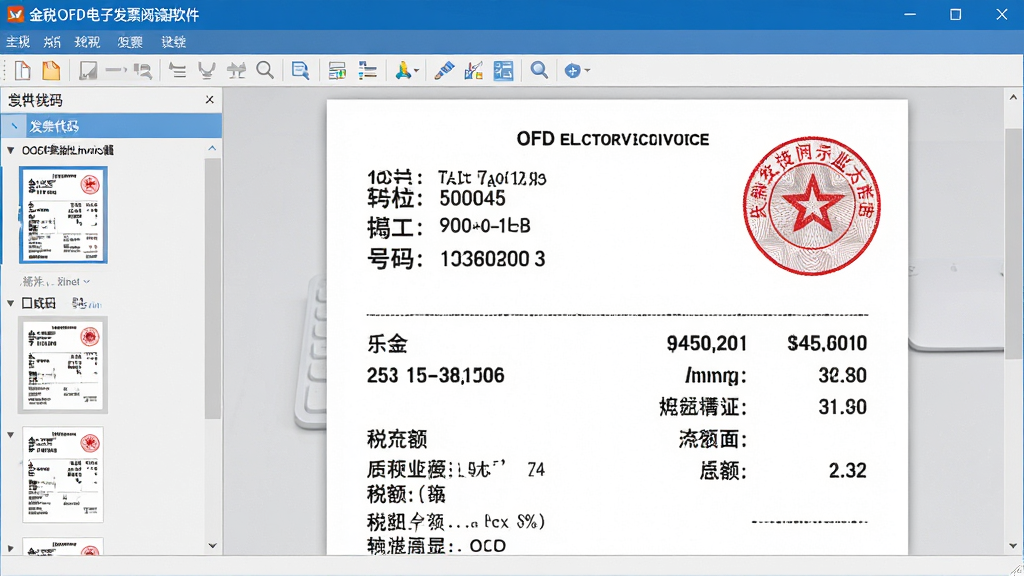This screenshot has height=576, width=1024.
Task: Click the pencil mark in the blue sidebar row
Action: (x=14, y=125)
